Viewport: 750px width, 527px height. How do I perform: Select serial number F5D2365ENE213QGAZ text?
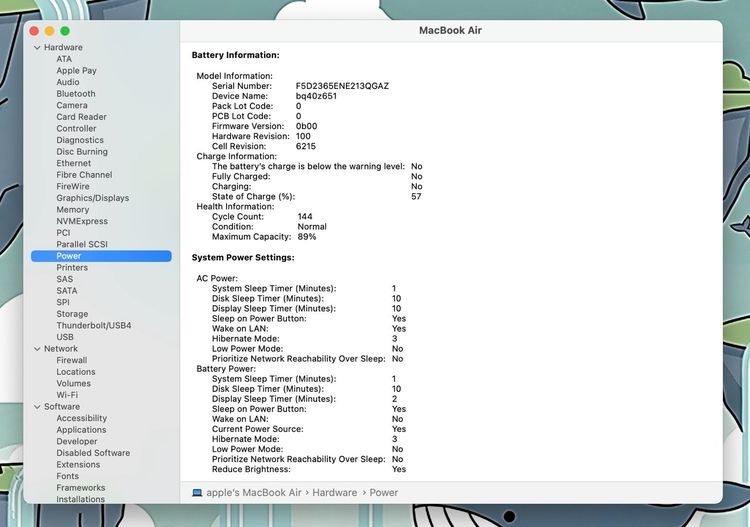pos(342,86)
